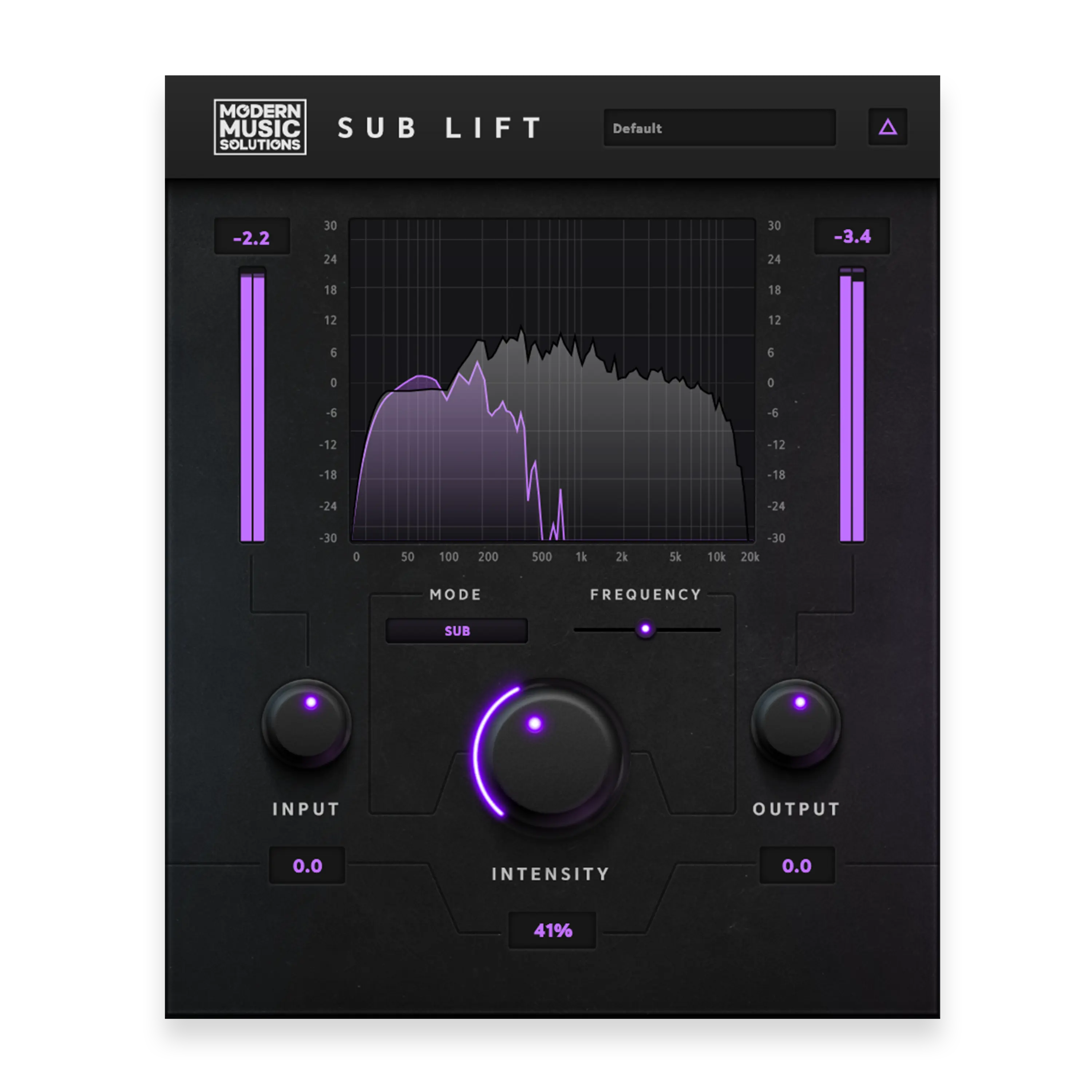The height and width of the screenshot is (1092, 1092).
Task: Click the Modern Music Solutions logo
Action: pyautogui.click(x=260, y=127)
